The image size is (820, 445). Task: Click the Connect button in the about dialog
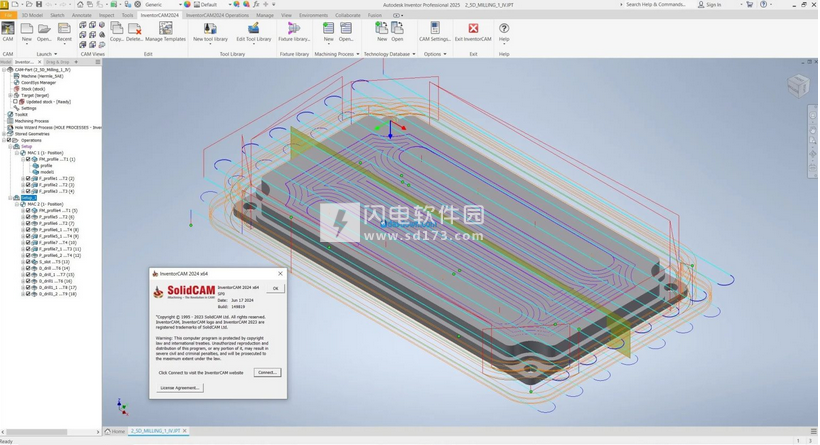(x=267, y=373)
